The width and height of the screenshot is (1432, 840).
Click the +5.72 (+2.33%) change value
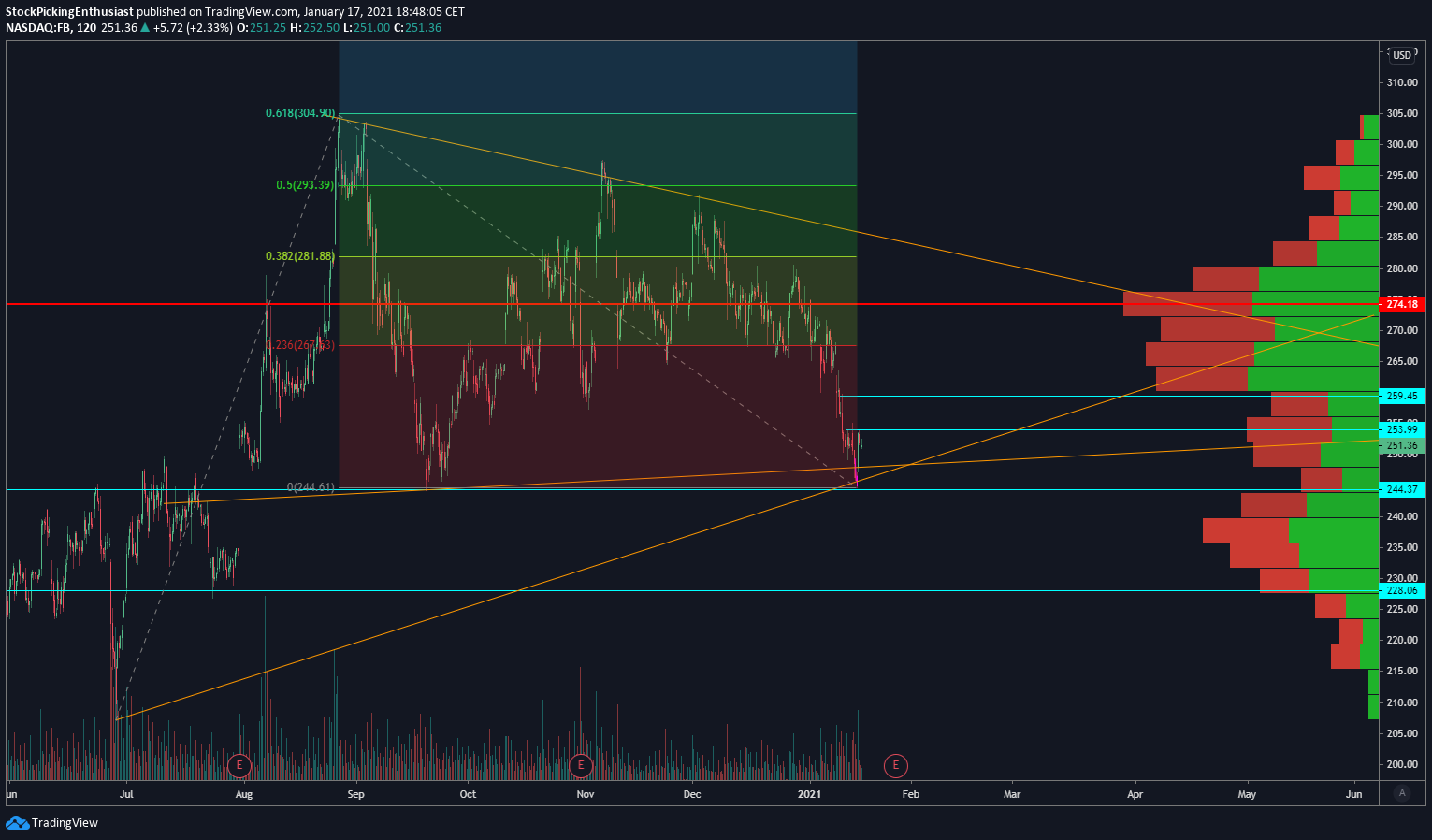point(193,28)
